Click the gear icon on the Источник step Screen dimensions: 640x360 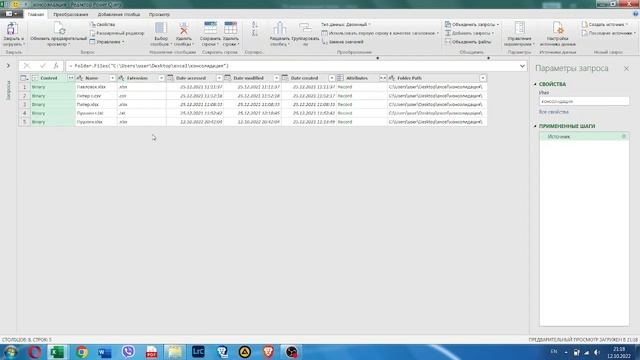coord(624,137)
